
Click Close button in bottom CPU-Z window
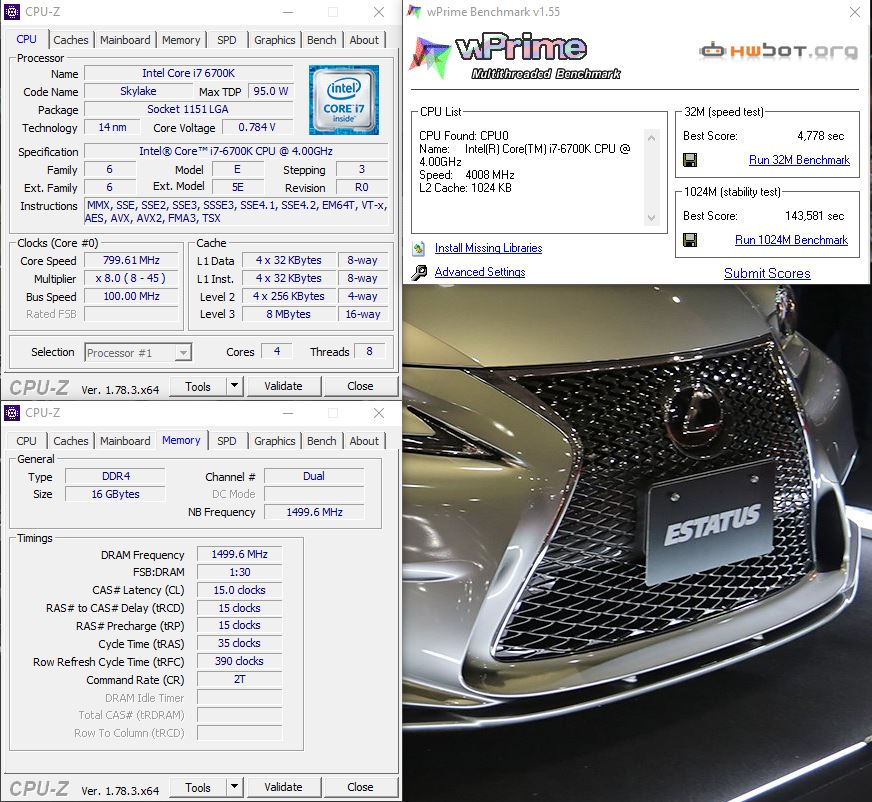click(x=360, y=787)
